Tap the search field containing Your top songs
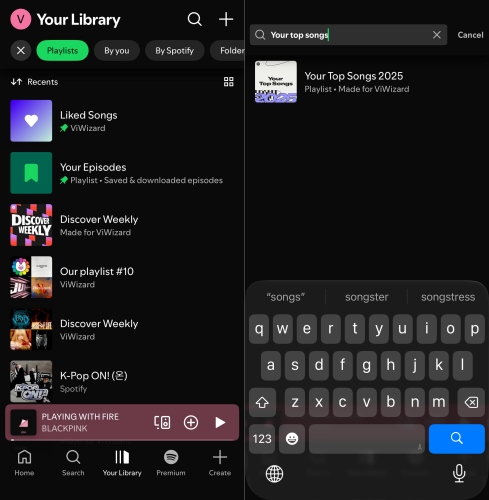 tap(348, 35)
